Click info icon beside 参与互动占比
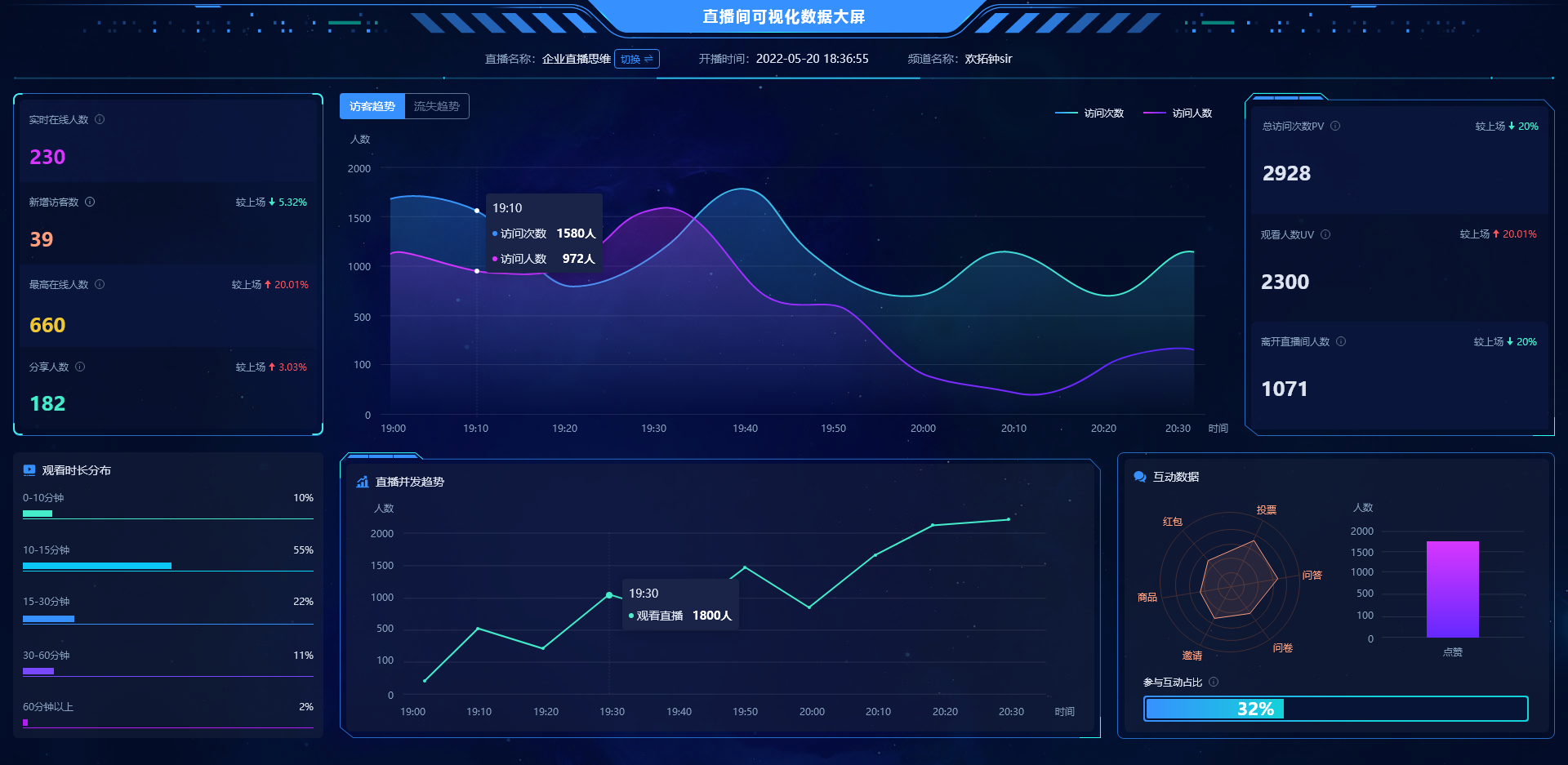The width and height of the screenshot is (1568, 765). [1214, 682]
